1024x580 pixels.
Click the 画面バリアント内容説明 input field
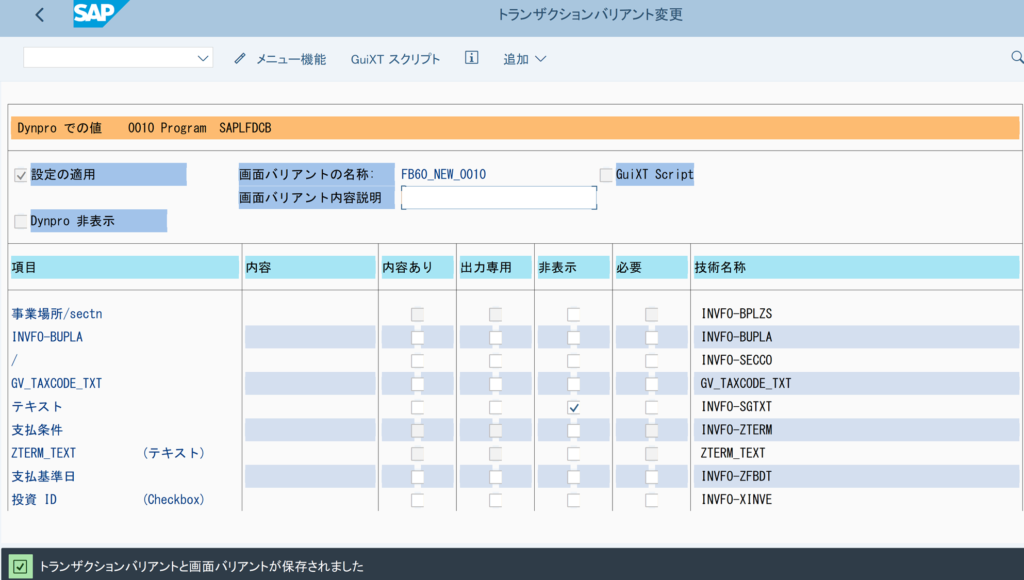(x=499, y=198)
